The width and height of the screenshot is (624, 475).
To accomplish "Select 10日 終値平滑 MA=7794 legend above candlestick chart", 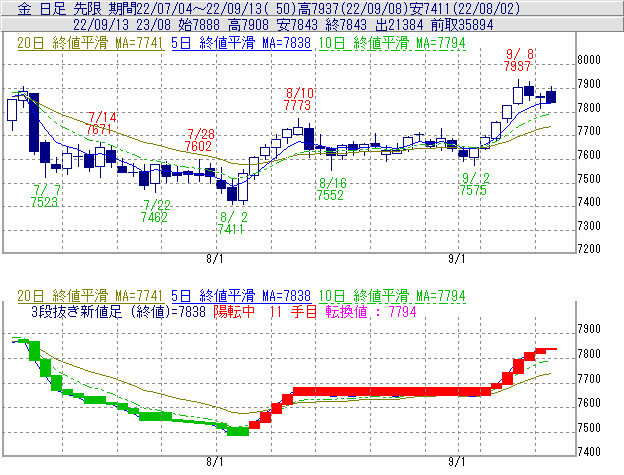I will tap(392, 43).
